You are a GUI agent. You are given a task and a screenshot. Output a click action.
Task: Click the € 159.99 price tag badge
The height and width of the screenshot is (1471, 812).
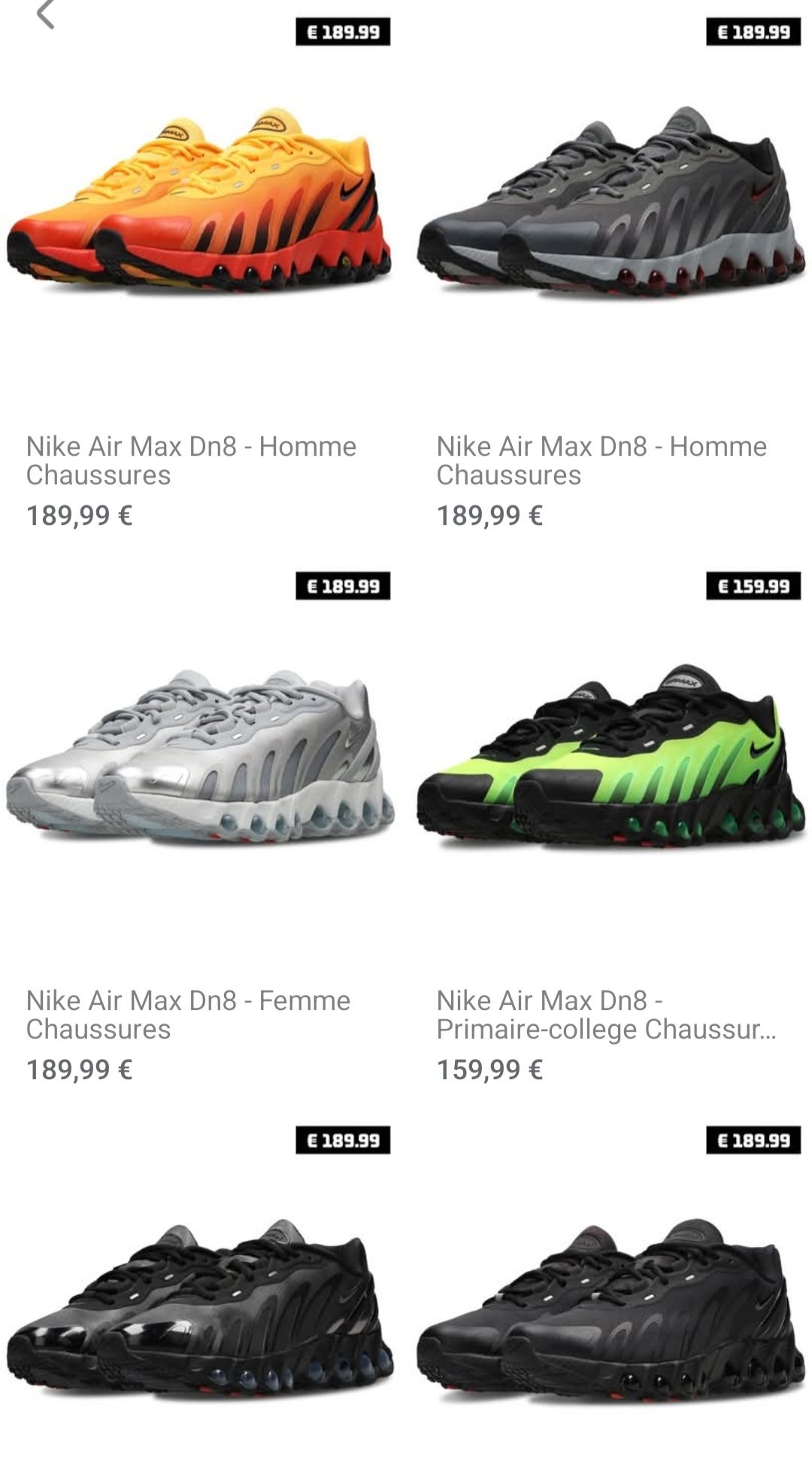click(x=753, y=587)
